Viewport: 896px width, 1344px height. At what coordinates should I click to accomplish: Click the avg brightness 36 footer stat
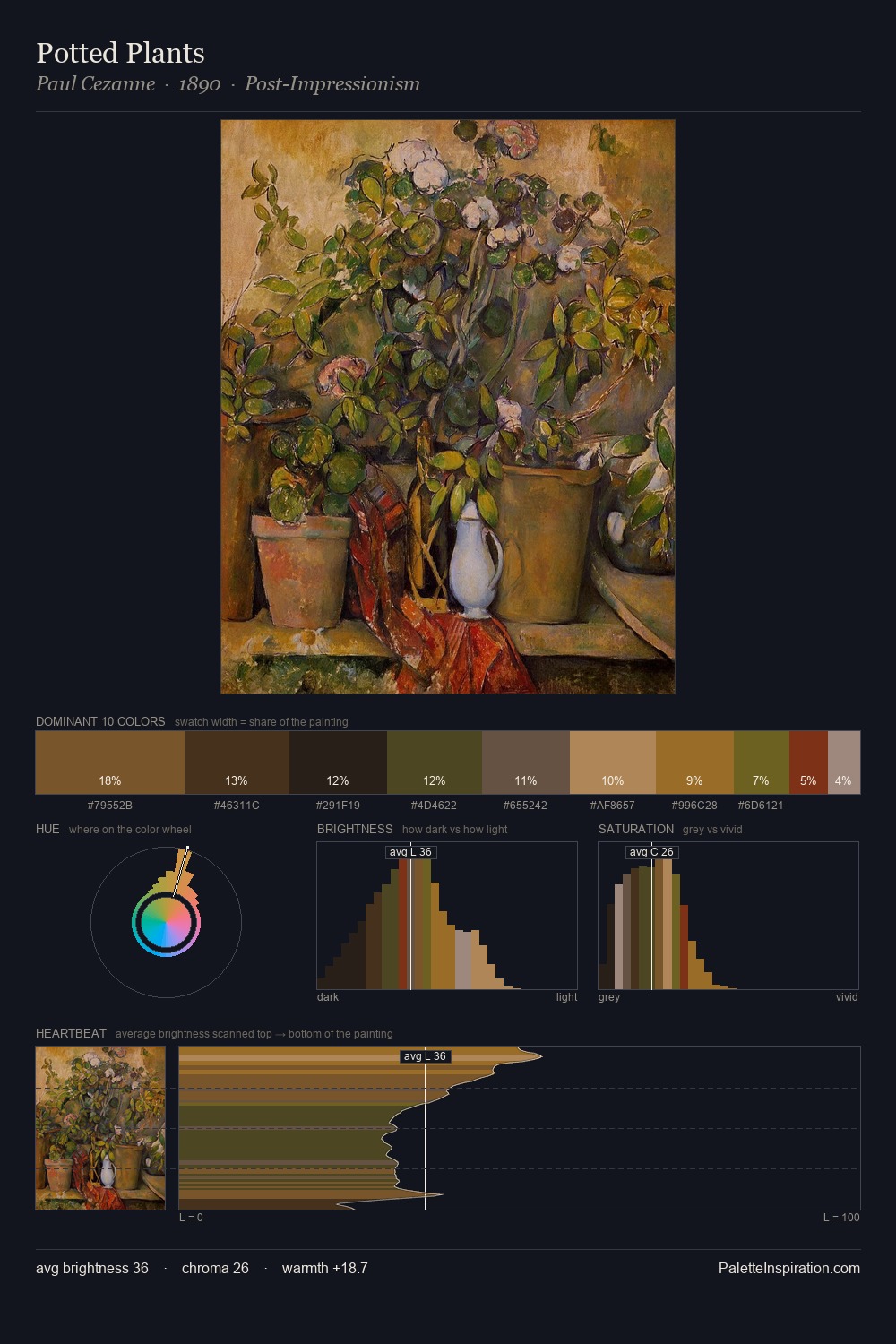[92, 1268]
